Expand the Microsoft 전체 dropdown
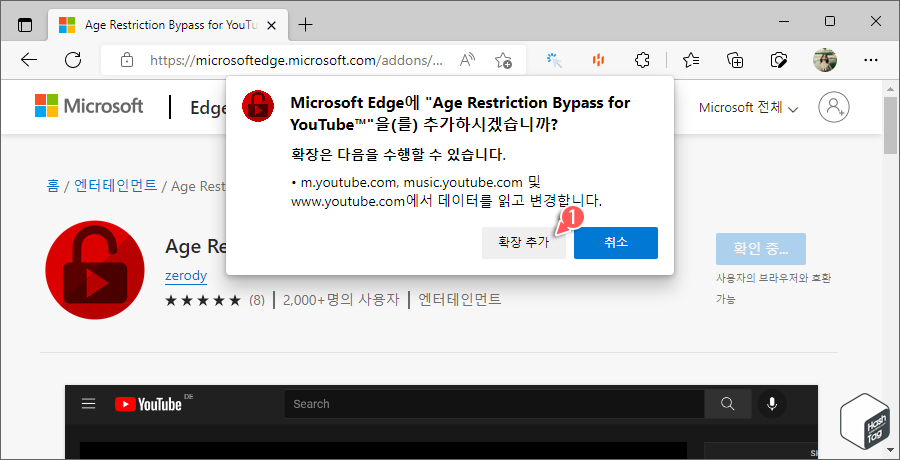The height and width of the screenshot is (460, 900). pyautogui.click(x=748, y=107)
